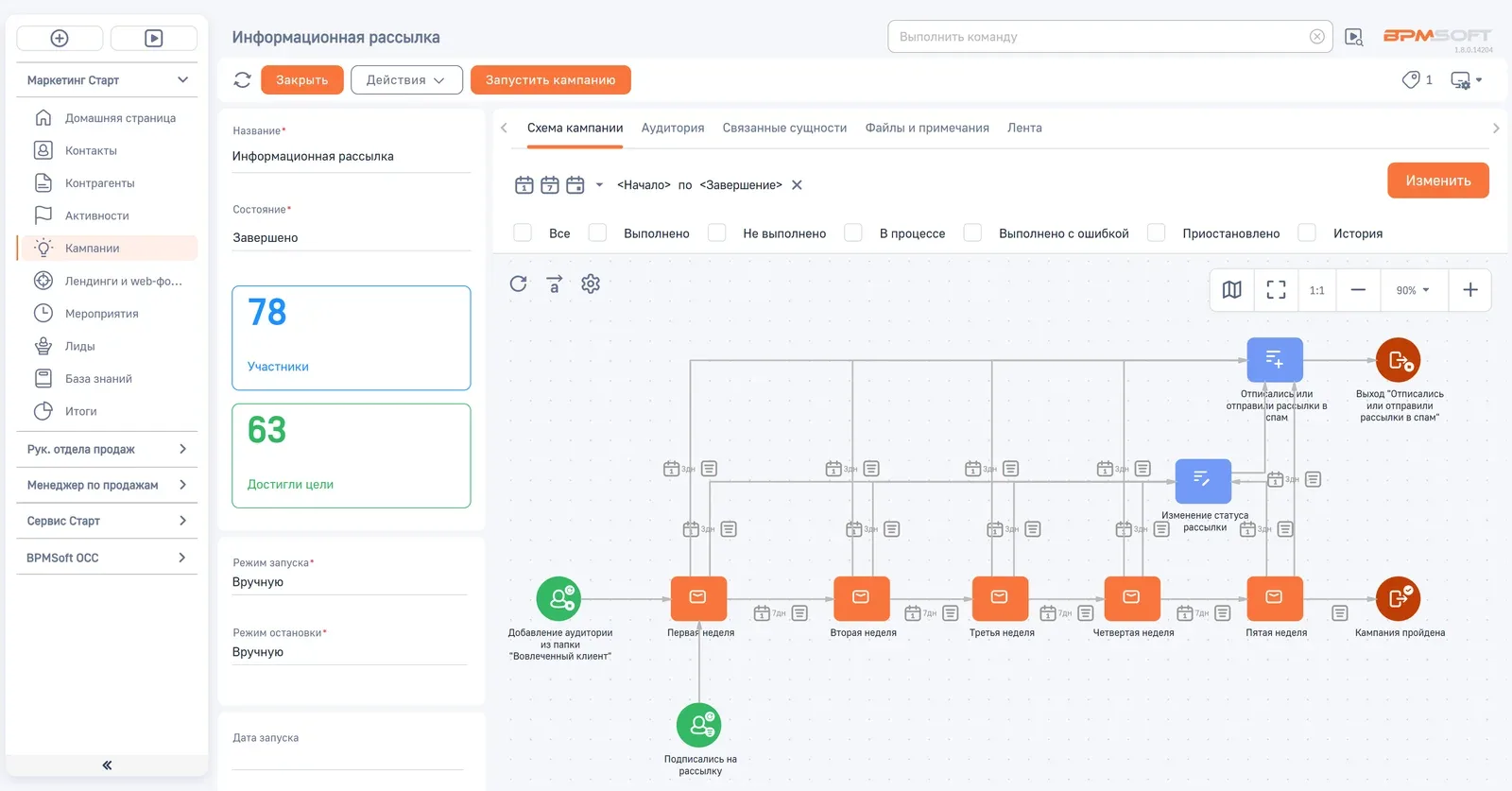This screenshot has height=791, width=1512.
Task: Switch to the Лента tab
Action: pos(1024,128)
